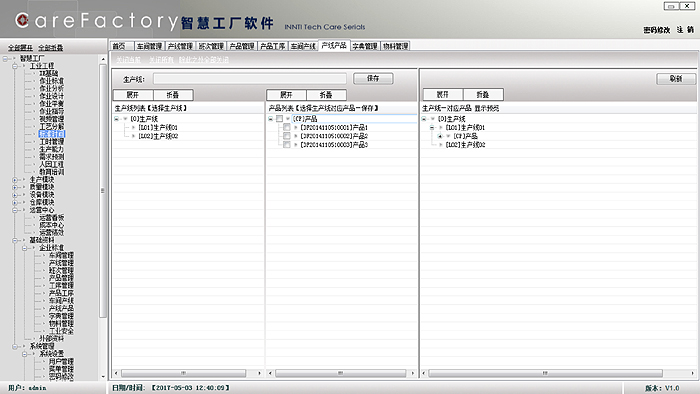Expand the 生产模块 node

pyautogui.click(x=15, y=180)
